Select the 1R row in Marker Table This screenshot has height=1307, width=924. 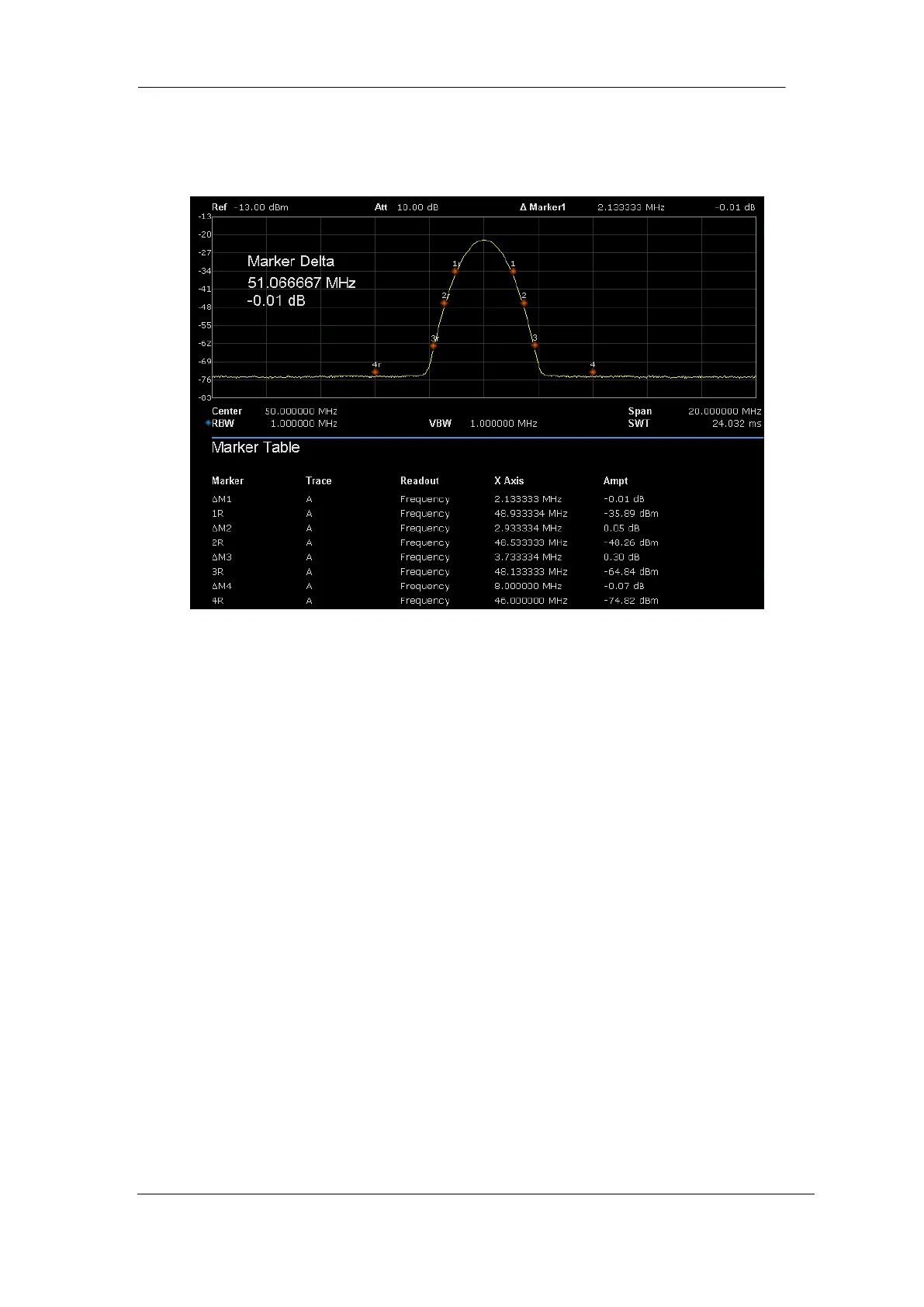click(434, 514)
